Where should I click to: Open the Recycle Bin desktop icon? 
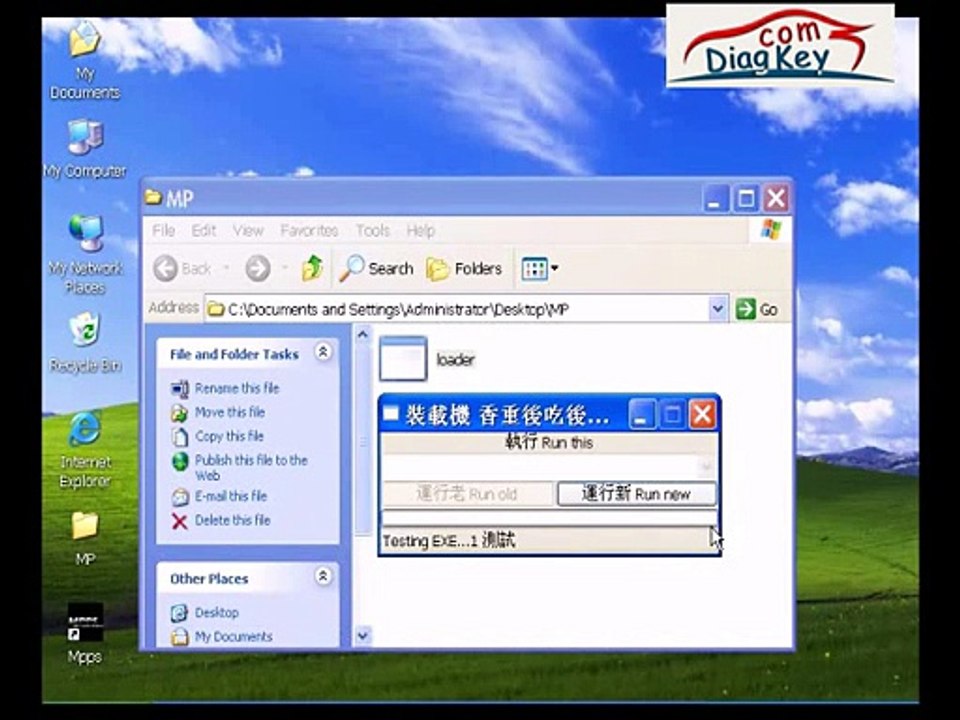click(x=85, y=342)
